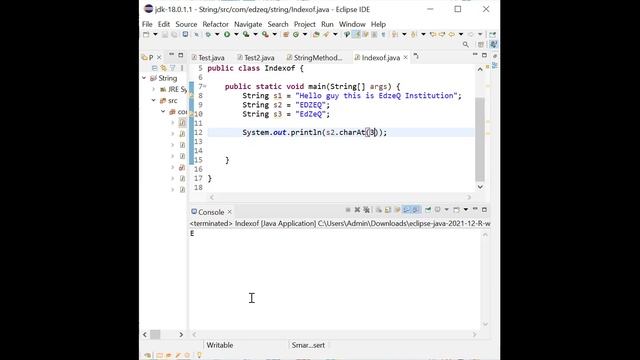Close the Console view tab
Viewport: 640px width, 360px height.
pyautogui.click(x=230, y=212)
